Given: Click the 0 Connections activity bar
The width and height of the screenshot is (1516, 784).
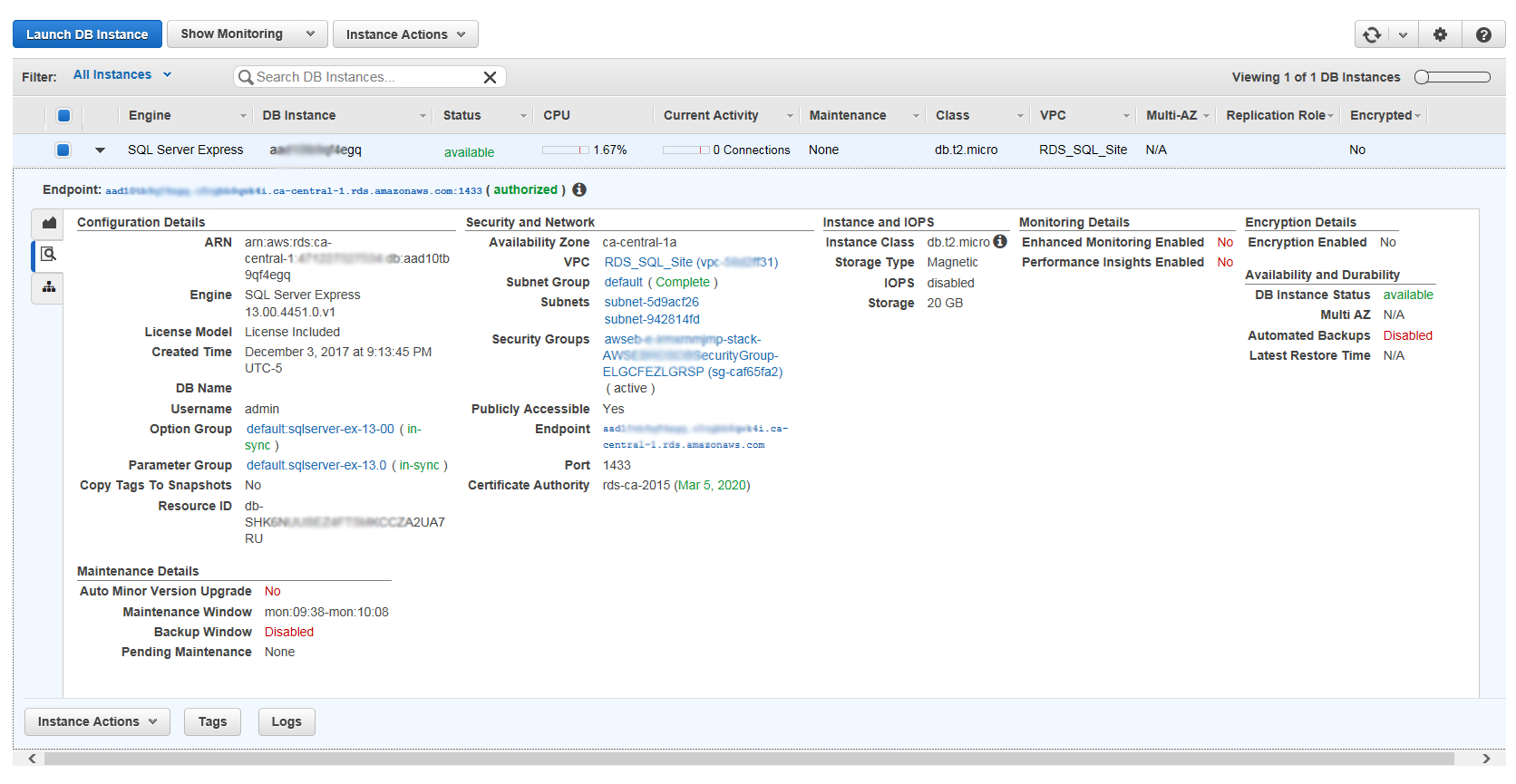Looking at the screenshot, I should (x=685, y=150).
